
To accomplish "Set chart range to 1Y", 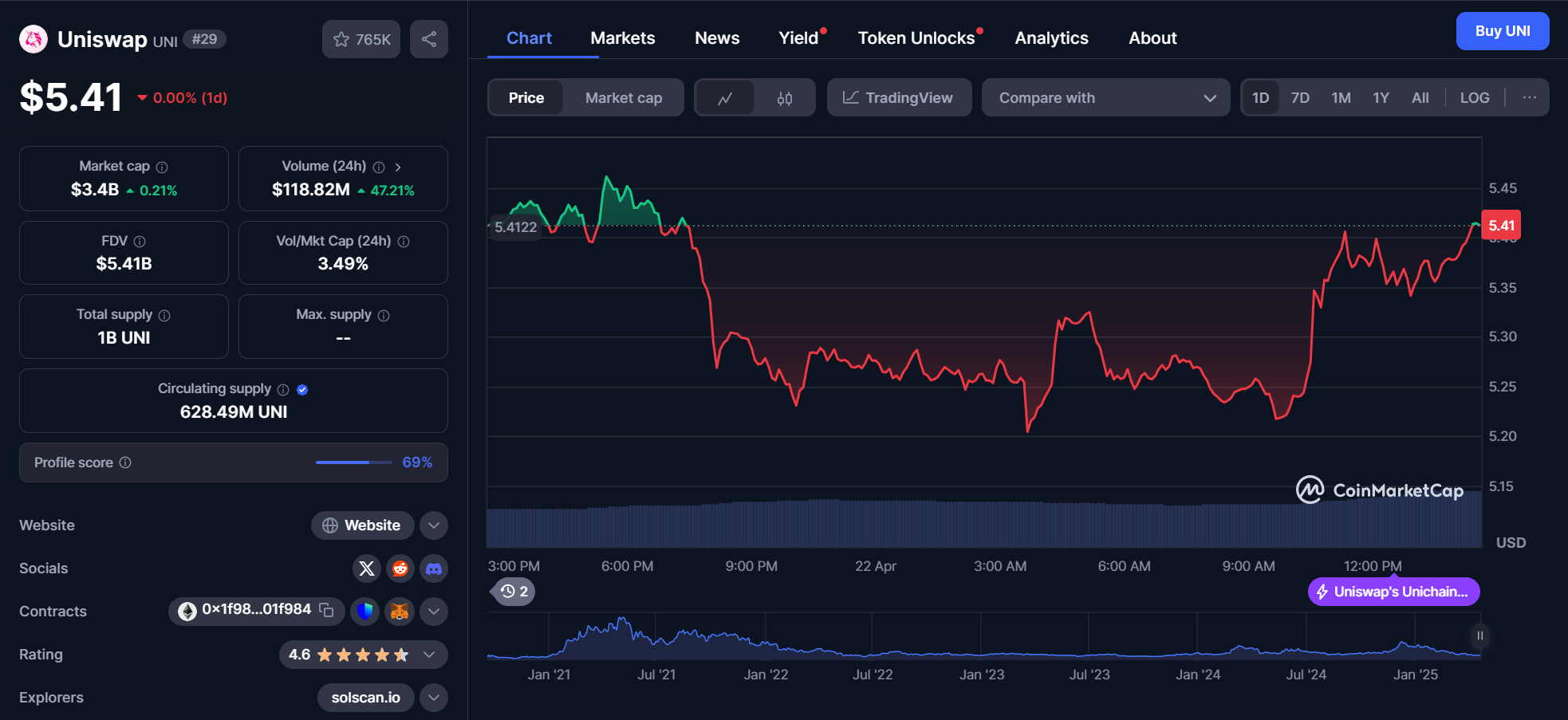I will pyautogui.click(x=1381, y=98).
